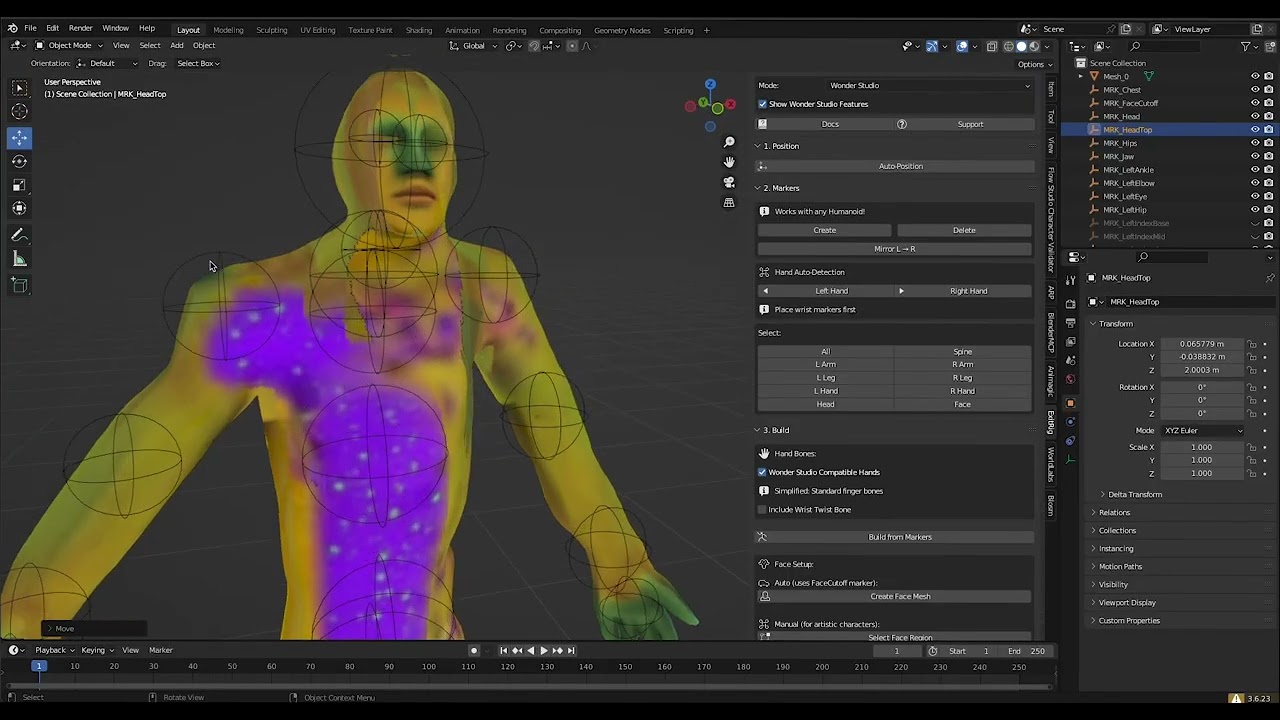Viewport: 1280px width, 720px height.
Task: Activate the Scale tool
Action: (x=19, y=185)
